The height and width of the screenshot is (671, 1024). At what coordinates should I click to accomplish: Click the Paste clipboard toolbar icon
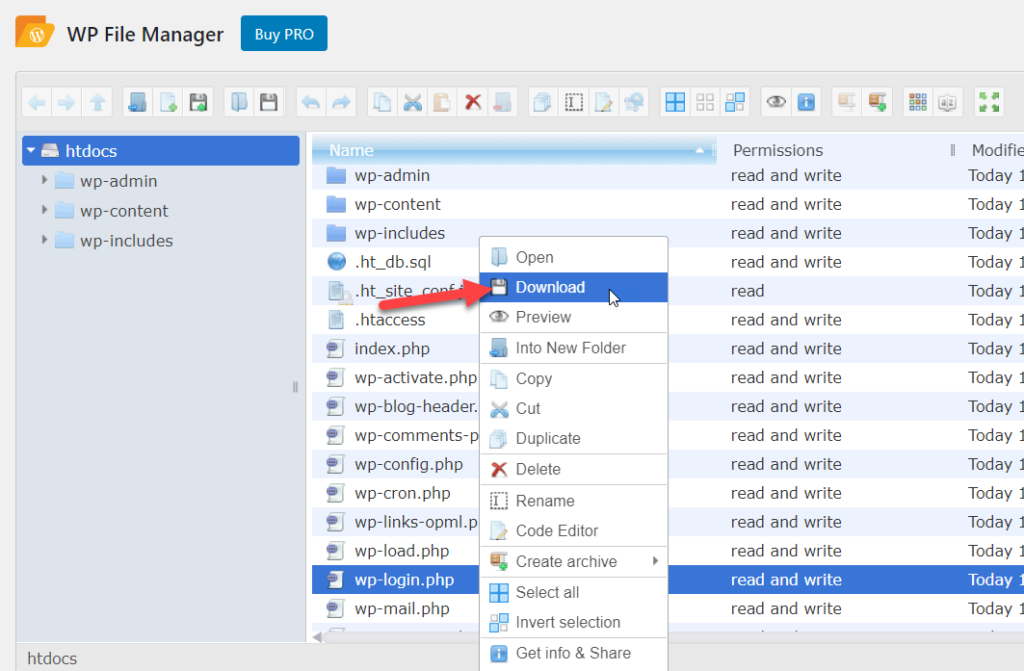pyautogui.click(x=442, y=103)
